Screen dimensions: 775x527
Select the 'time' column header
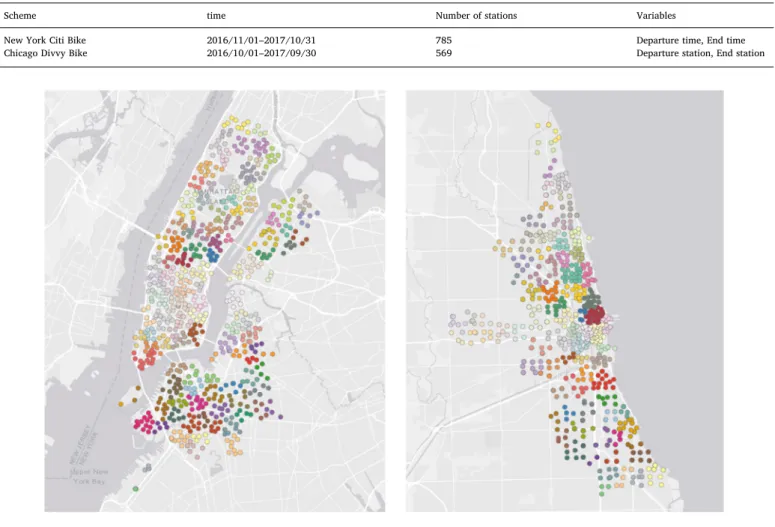(216, 16)
